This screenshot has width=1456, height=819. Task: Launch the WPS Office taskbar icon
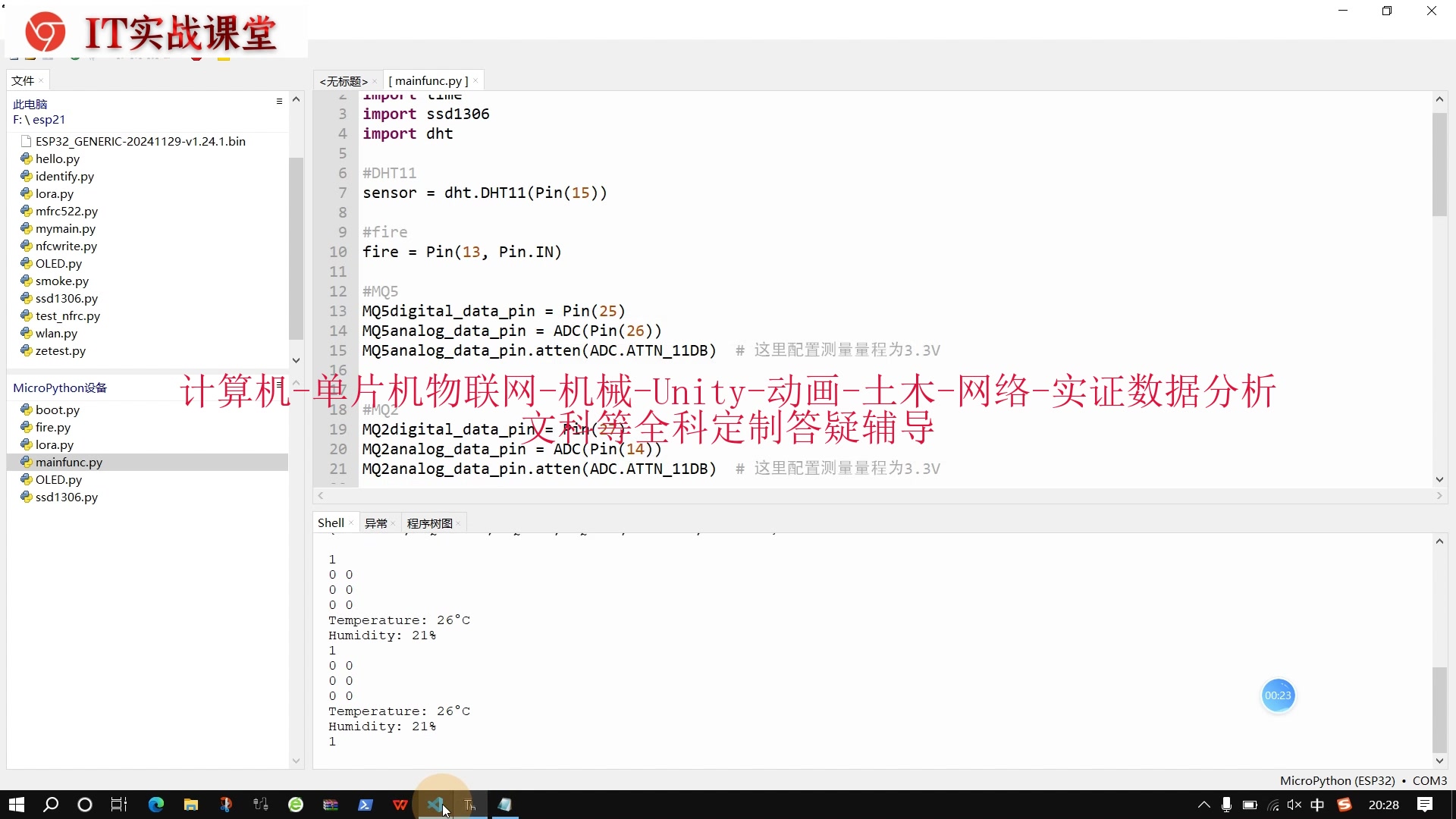400,805
